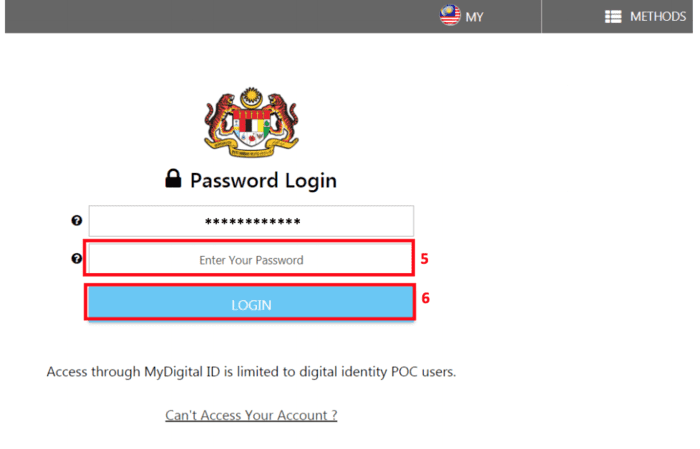700x449 pixels.
Task: Click the help icon beside the masked ID field
Action: pyautogui.click(x=77, y=221)
